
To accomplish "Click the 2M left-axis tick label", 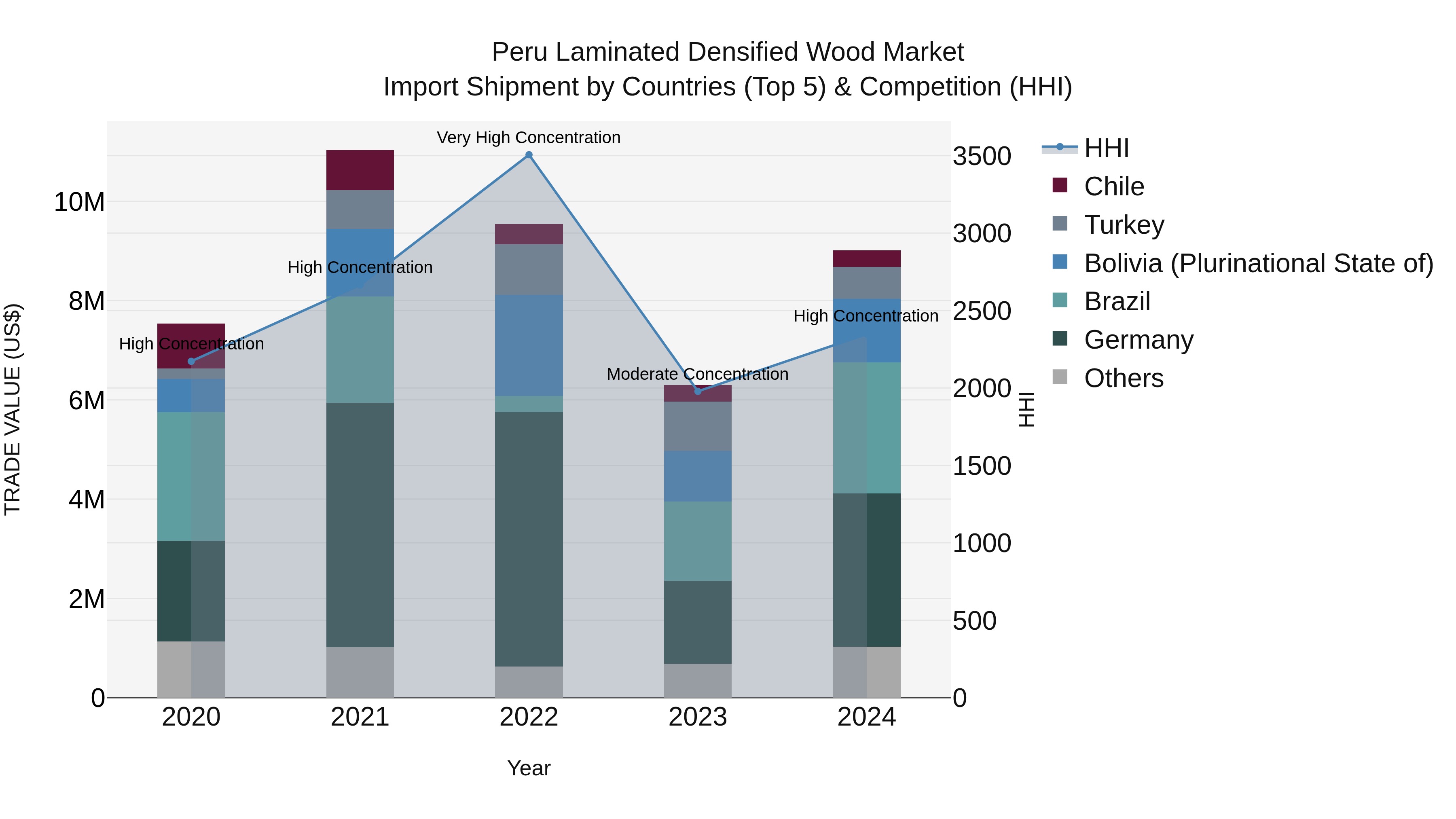I will [87, 599].
